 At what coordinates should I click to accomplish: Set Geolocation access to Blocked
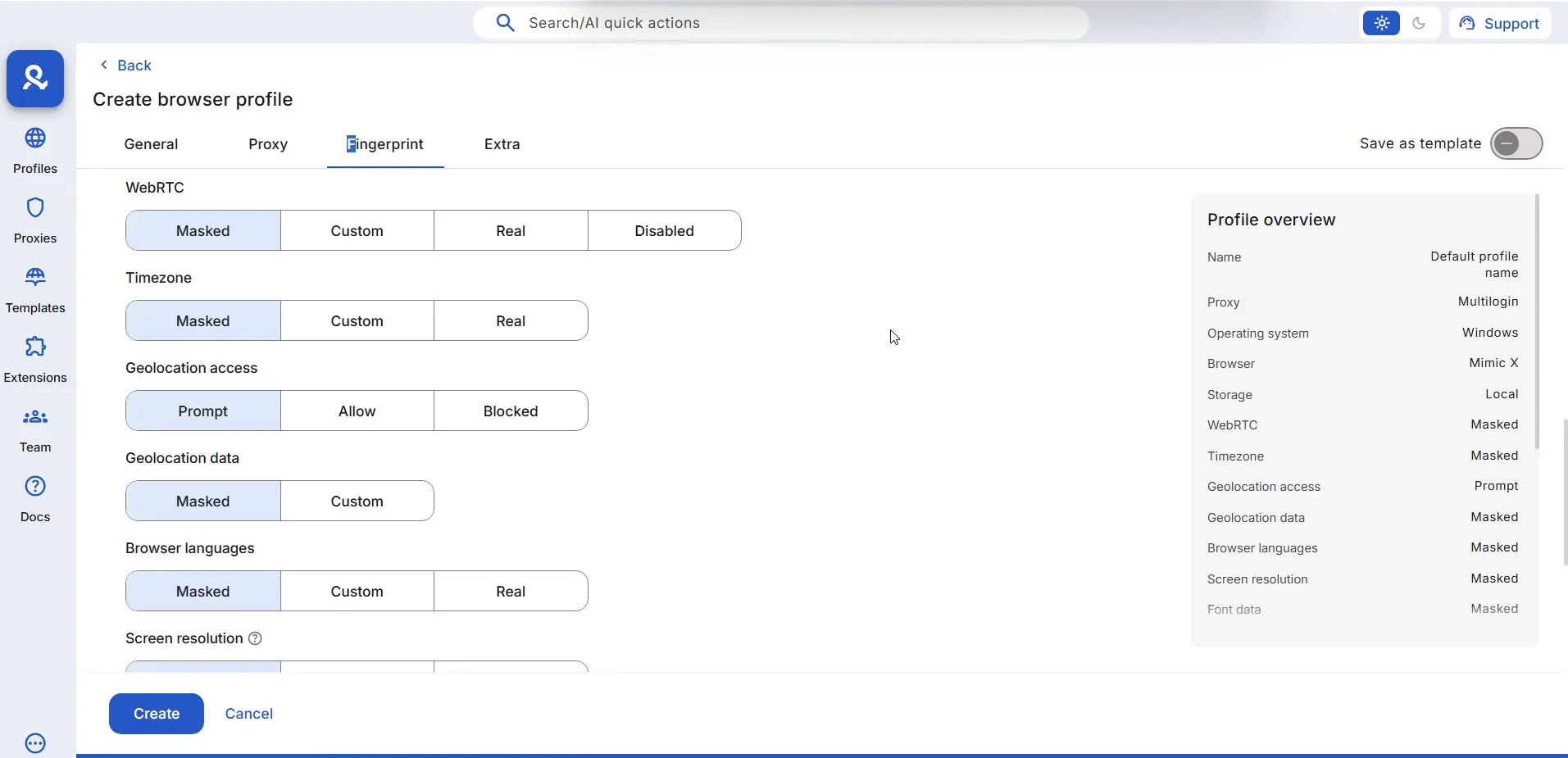[x=511, y=411]
